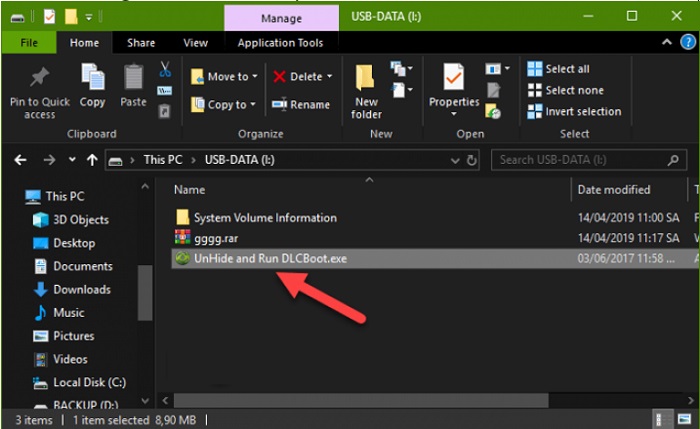
Task: Open Videos in navigation pane
Action: click(x=61, y=359)
